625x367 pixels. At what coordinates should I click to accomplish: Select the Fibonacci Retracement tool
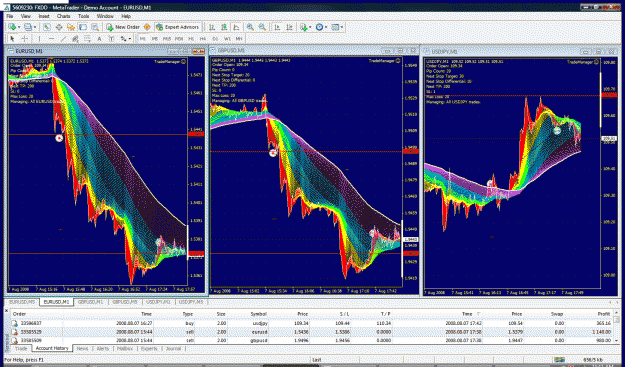point(87,39)
